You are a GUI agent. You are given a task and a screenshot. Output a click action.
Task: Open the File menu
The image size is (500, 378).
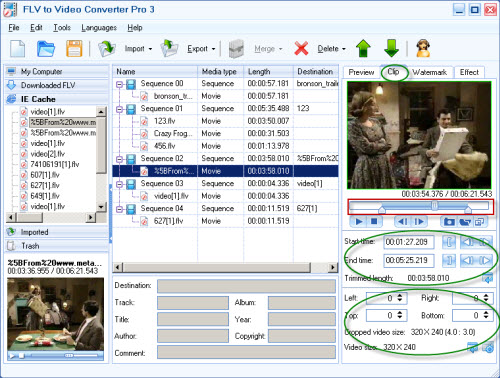(x=14, y=28)
